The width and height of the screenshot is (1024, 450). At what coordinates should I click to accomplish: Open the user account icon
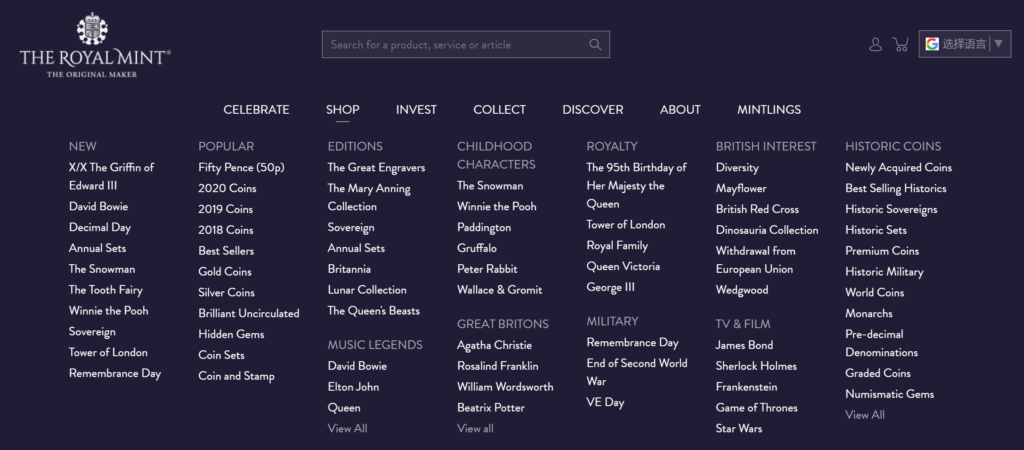point(876,44)
